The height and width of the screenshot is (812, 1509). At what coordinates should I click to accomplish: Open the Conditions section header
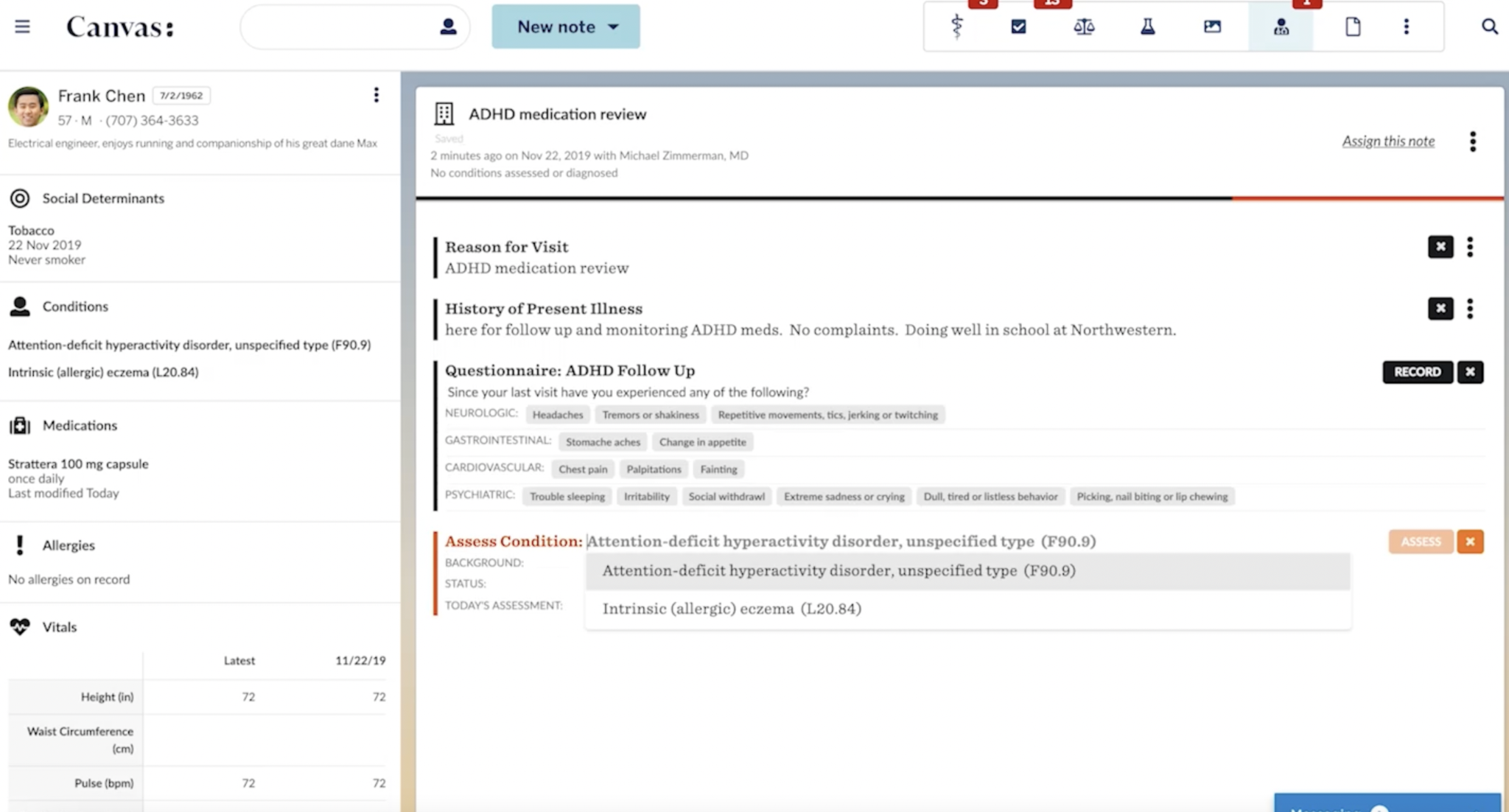click(x=75, y=307)
